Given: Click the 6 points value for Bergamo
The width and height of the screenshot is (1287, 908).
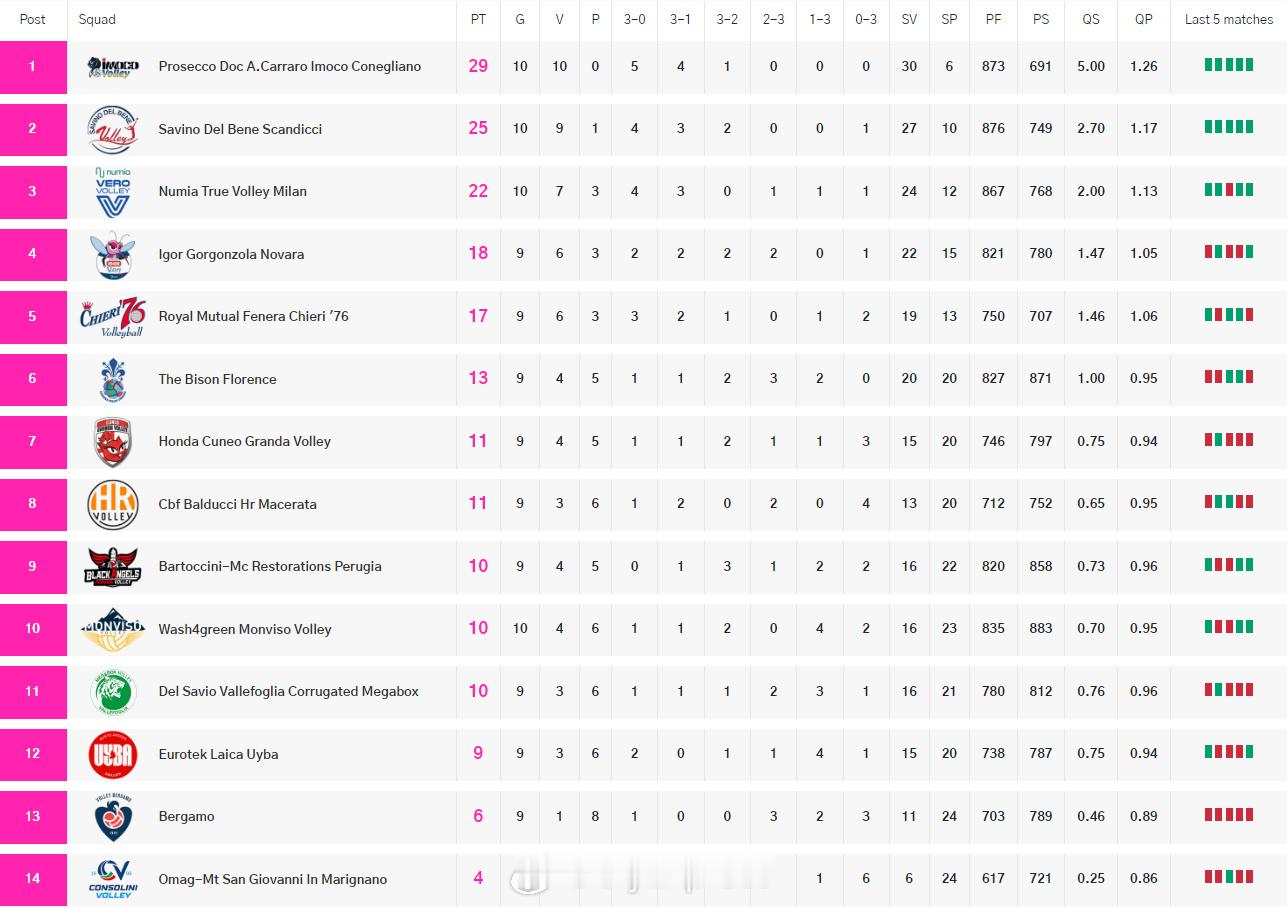Looking at the screenshot, I should (478, 816).
